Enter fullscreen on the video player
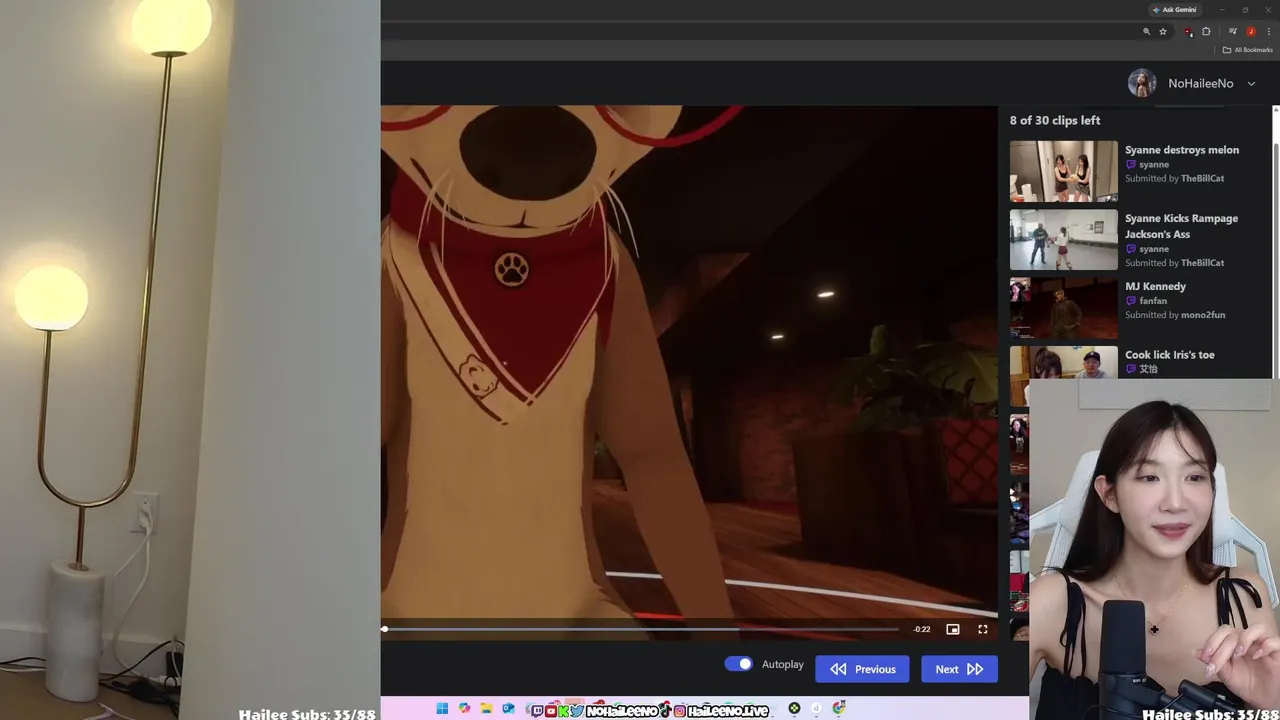Viewport: 1280px width, 720px height. 983,629
